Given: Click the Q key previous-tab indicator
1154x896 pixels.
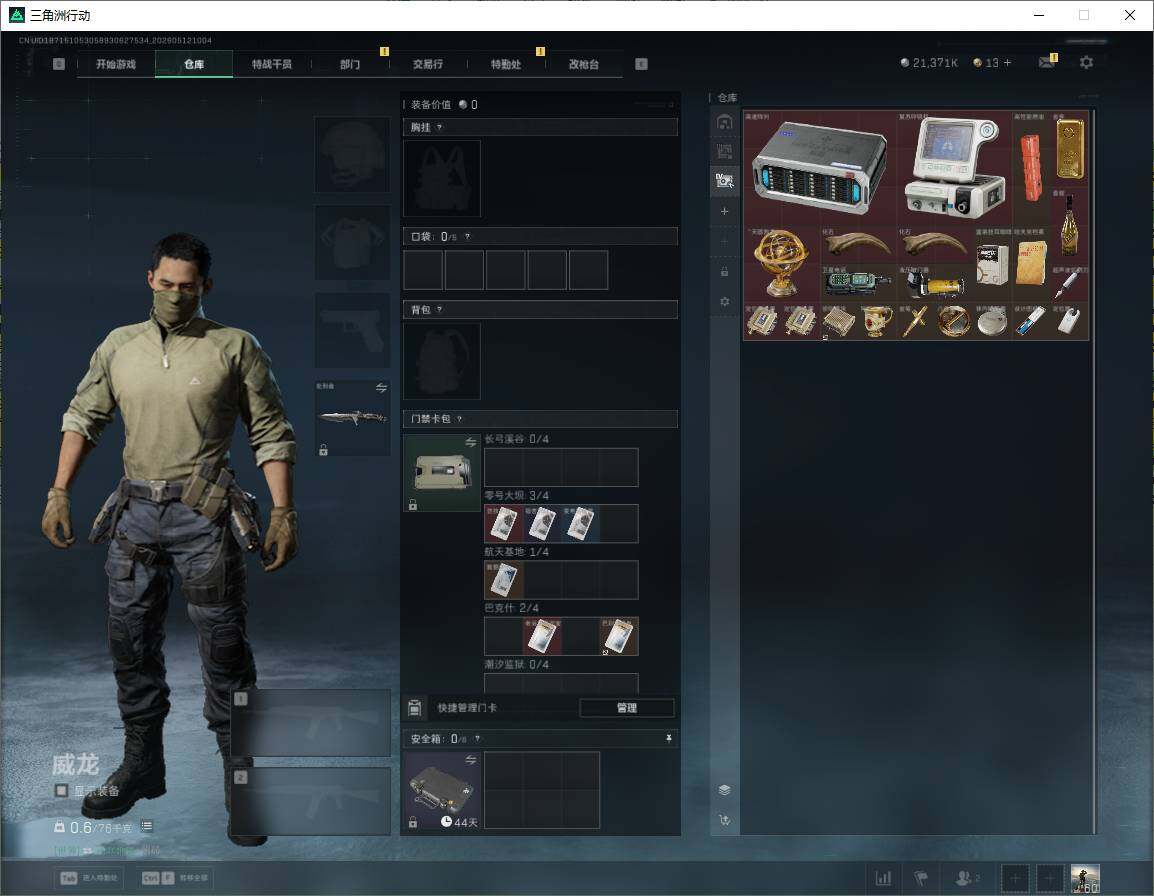Looking at the screenshot, I should [59, 64].
